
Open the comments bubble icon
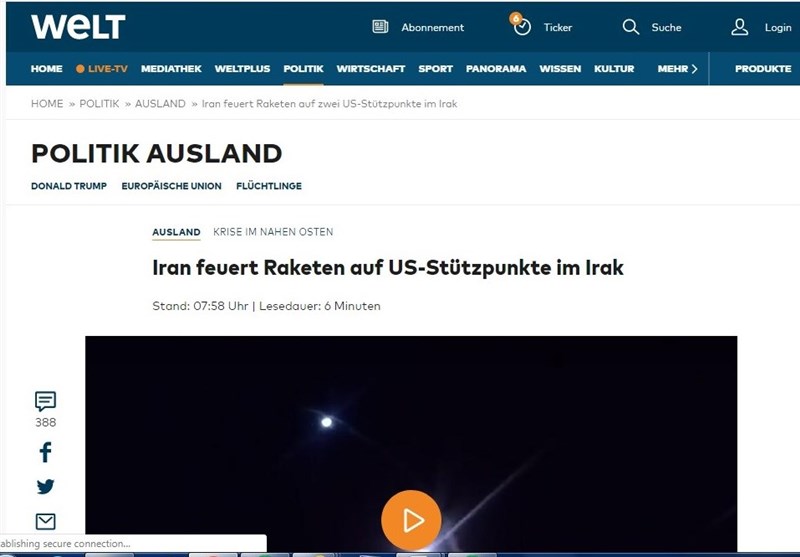click(45, 401)
